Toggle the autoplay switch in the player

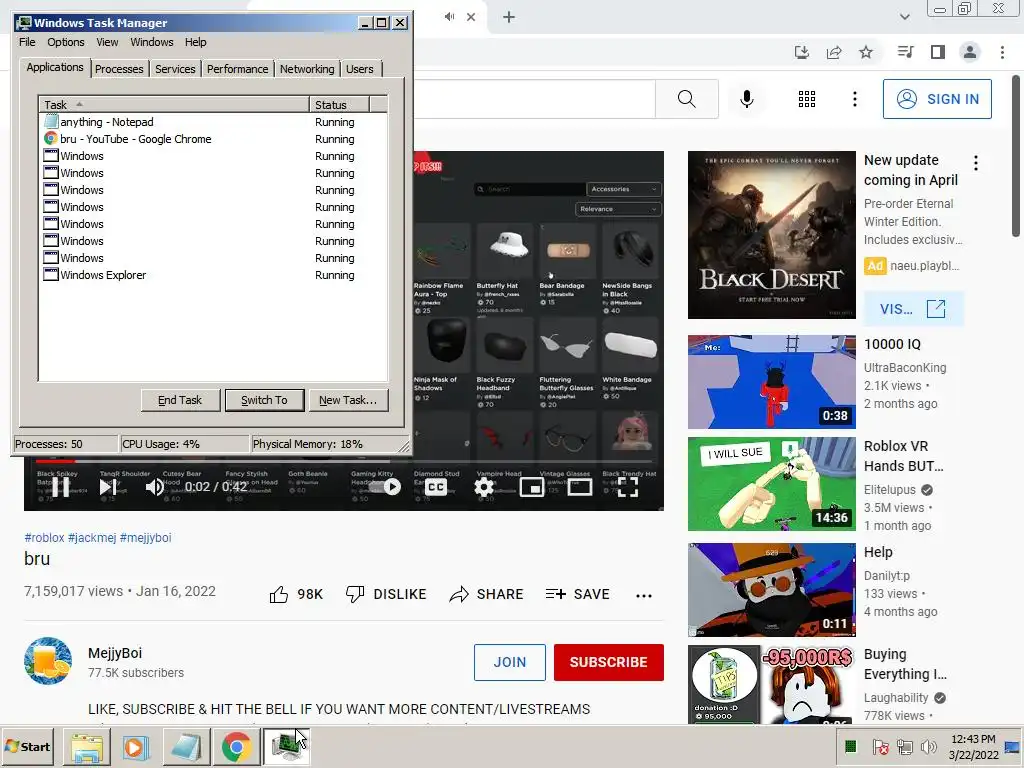pyautogui.click(x=385, y=487)
